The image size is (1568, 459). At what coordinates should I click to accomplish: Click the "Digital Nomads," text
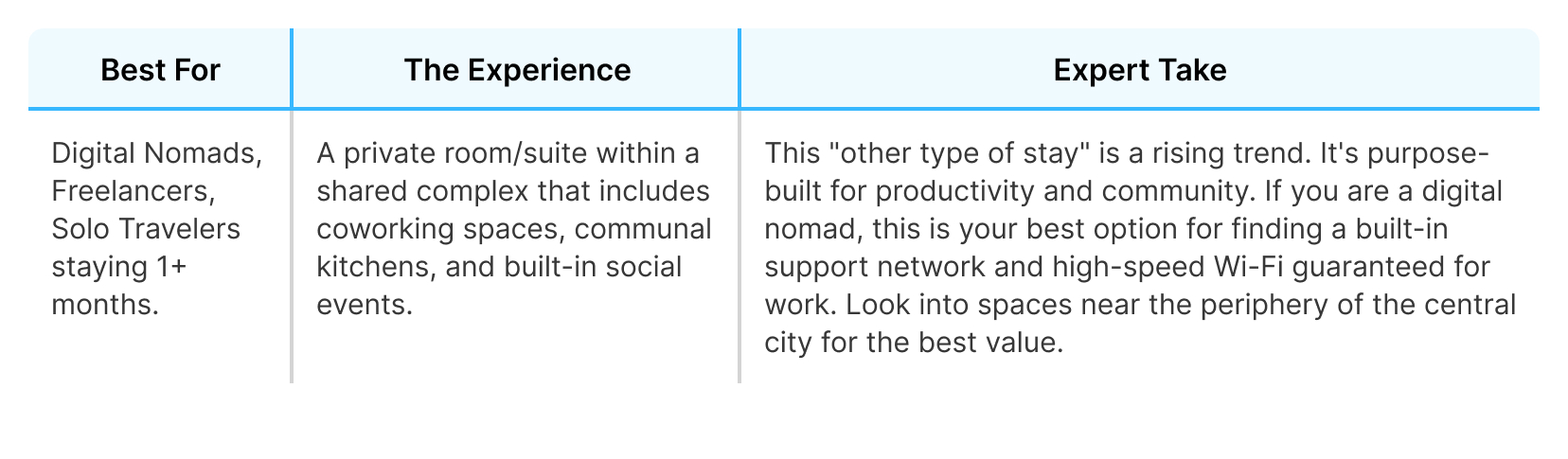click(157, 153)
